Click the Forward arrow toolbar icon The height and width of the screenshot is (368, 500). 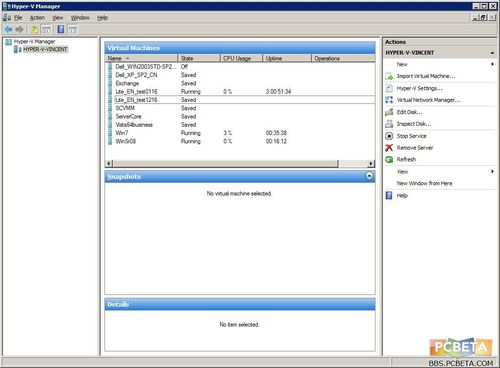click(x=20, y=29)
